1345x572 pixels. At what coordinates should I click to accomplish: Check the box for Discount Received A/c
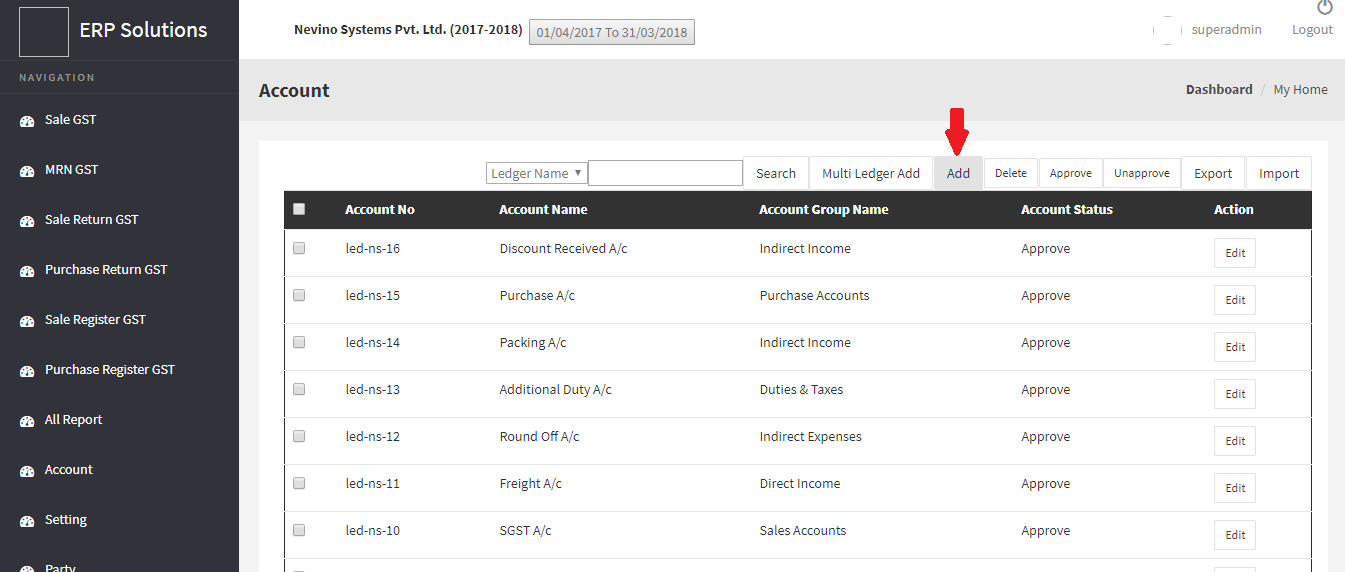pos(299,248)
